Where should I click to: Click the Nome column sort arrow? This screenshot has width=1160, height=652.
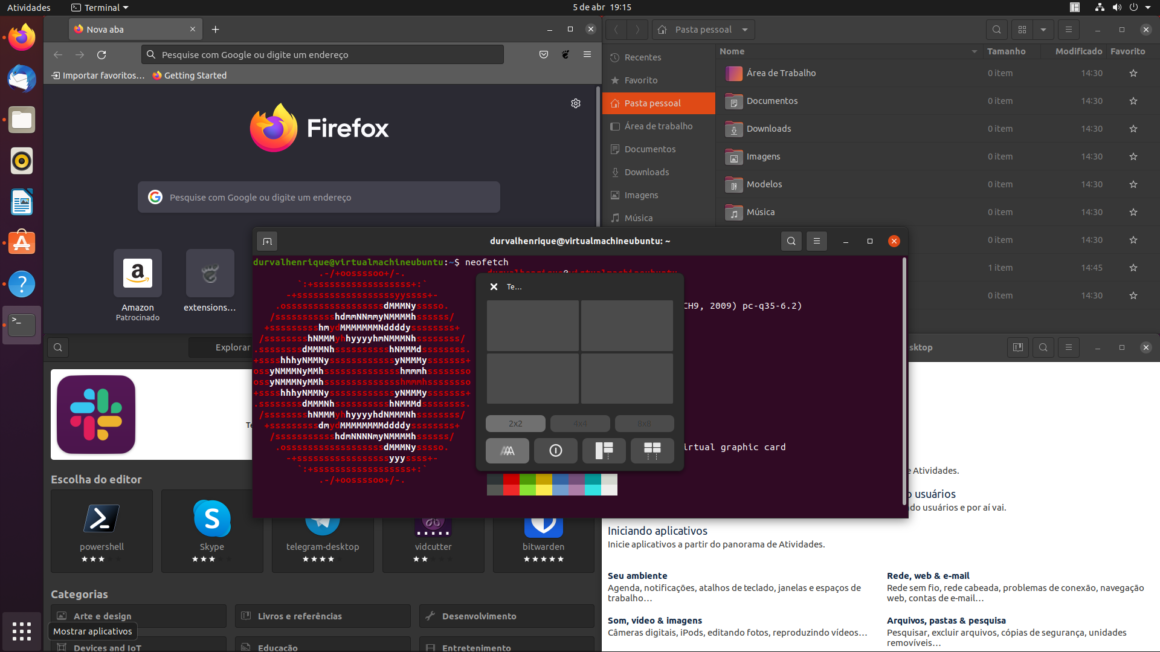974,51
